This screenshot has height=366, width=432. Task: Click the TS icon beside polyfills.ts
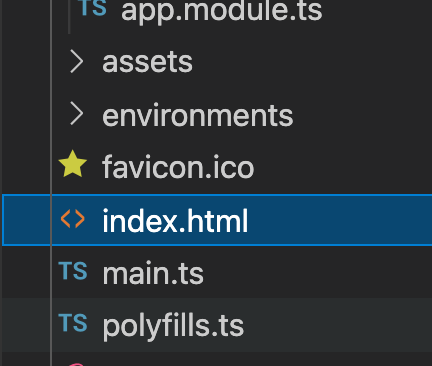click(x=73, y=323)
